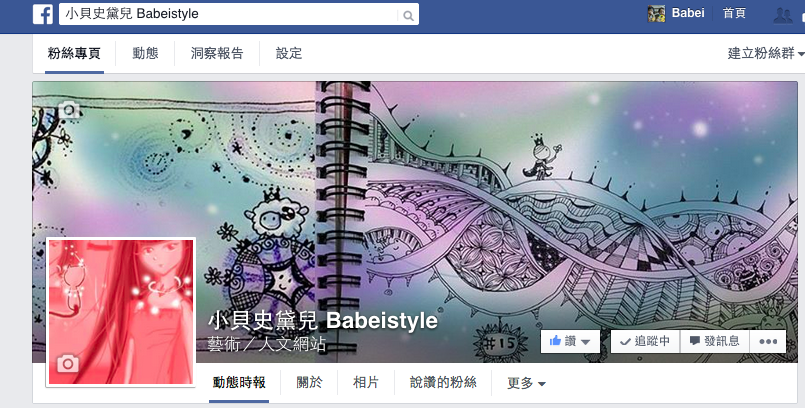The height and width of the screenshot is (408, 805).
Task: Open the friend requests icon
Action: click(x=783, y=15)
